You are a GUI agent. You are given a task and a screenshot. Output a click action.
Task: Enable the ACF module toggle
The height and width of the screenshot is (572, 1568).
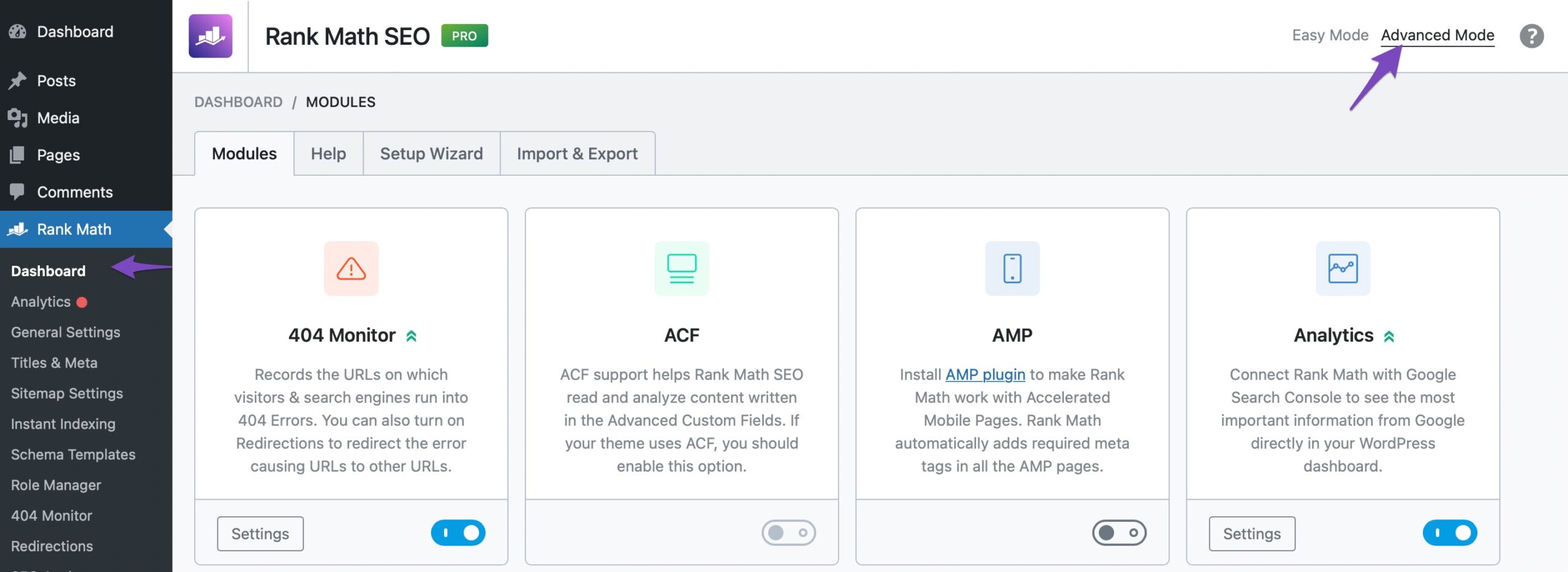[788, 533]
